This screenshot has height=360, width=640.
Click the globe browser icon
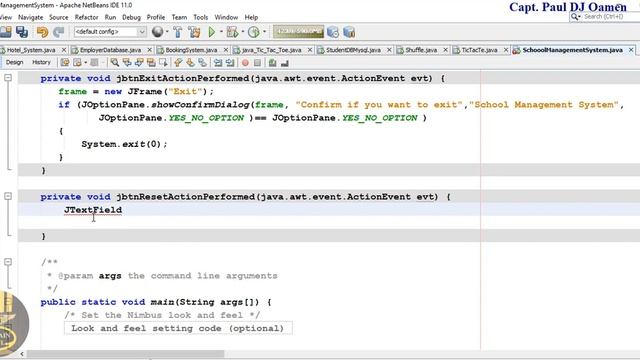[x=157, y=32]
